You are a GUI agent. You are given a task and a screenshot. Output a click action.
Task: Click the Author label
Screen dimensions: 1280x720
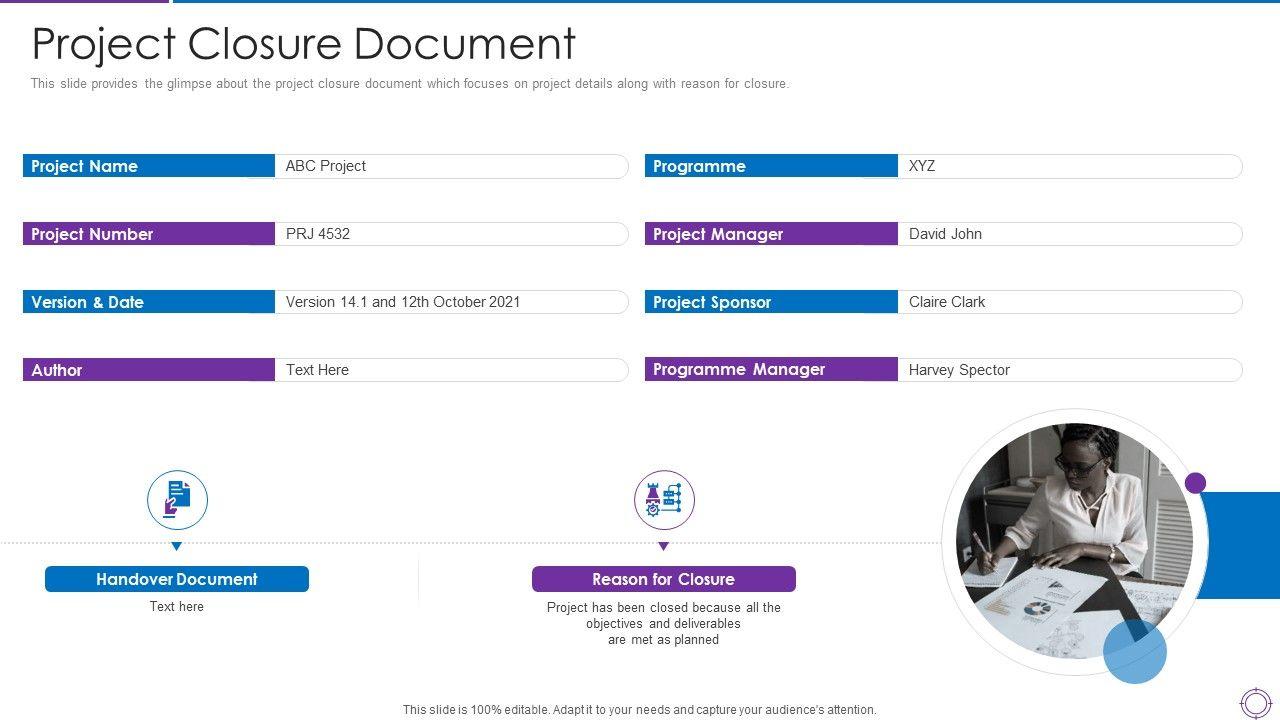(x=149, y=370)
